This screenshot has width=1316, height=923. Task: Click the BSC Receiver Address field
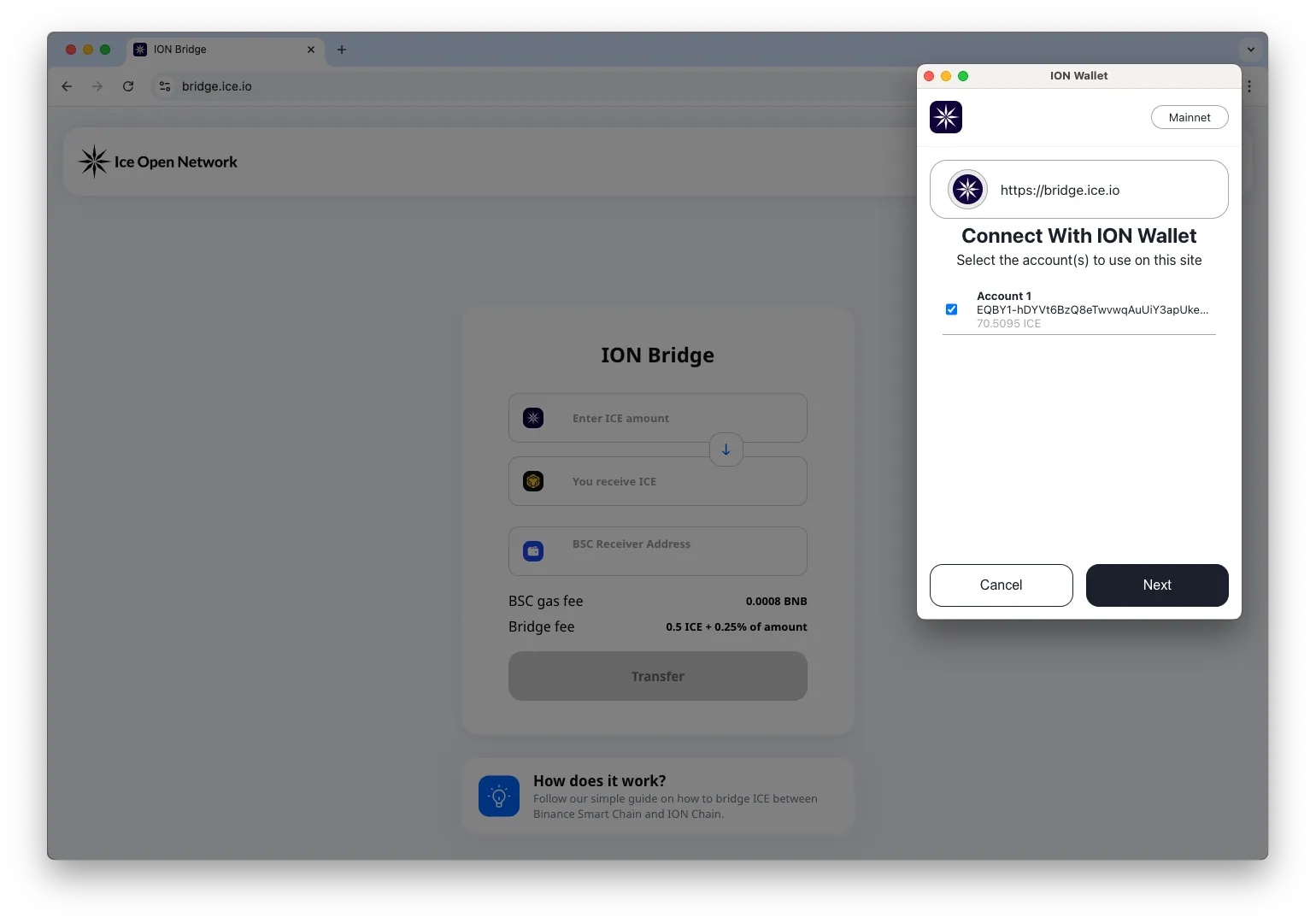tap(658, 551)
